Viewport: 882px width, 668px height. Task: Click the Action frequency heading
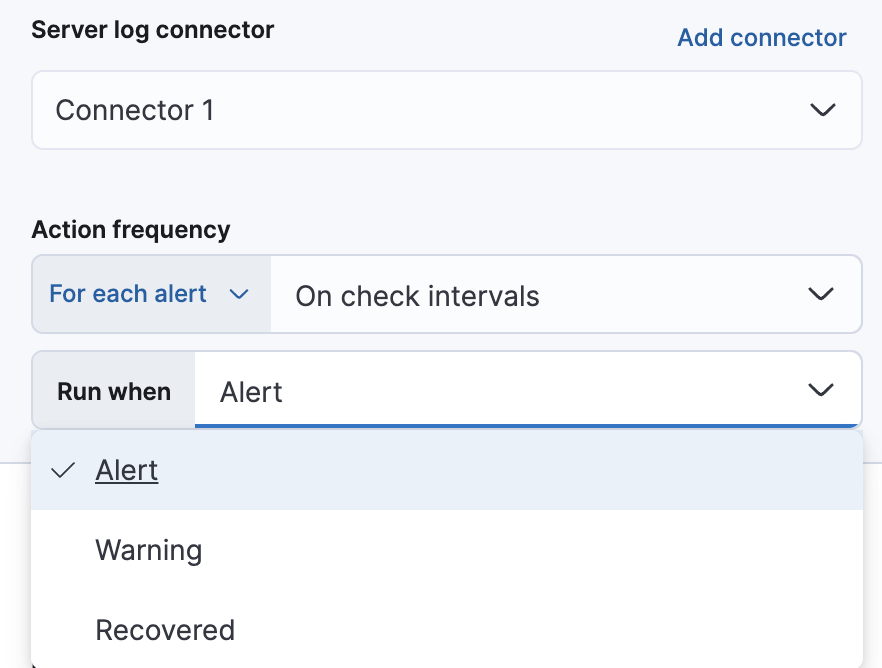(x=130, y=229)
